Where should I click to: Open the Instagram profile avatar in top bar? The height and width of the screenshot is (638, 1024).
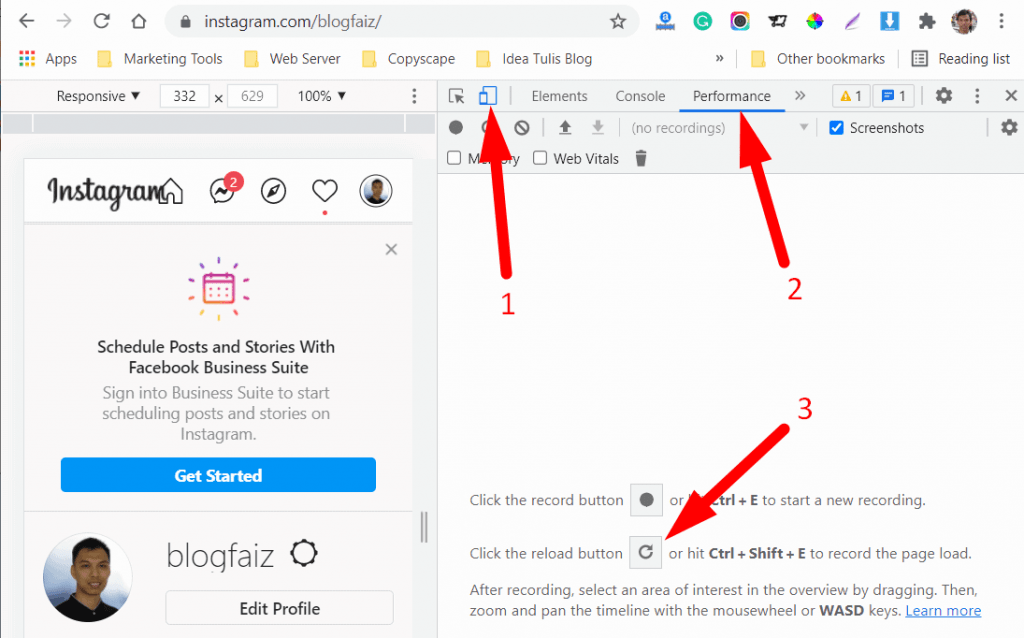[x=376, y=191]
